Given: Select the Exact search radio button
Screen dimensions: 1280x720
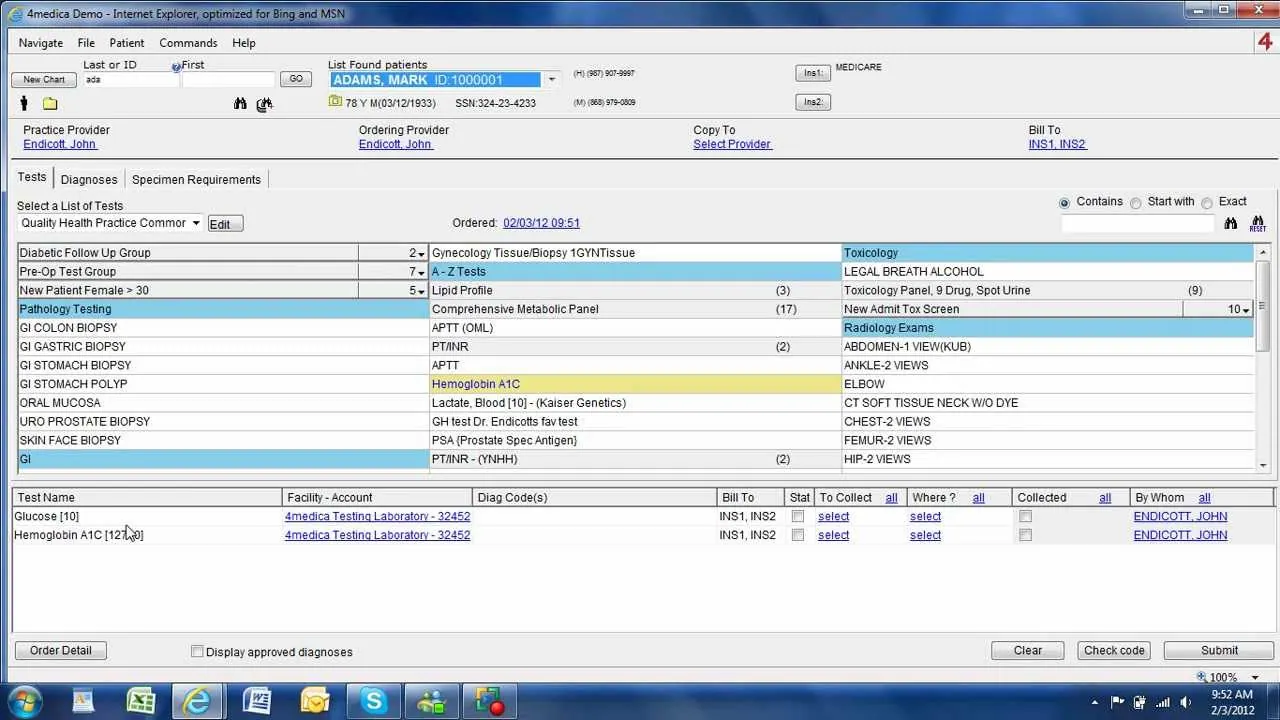Looking at the screenshot, I should click(x=1207, y=202).
